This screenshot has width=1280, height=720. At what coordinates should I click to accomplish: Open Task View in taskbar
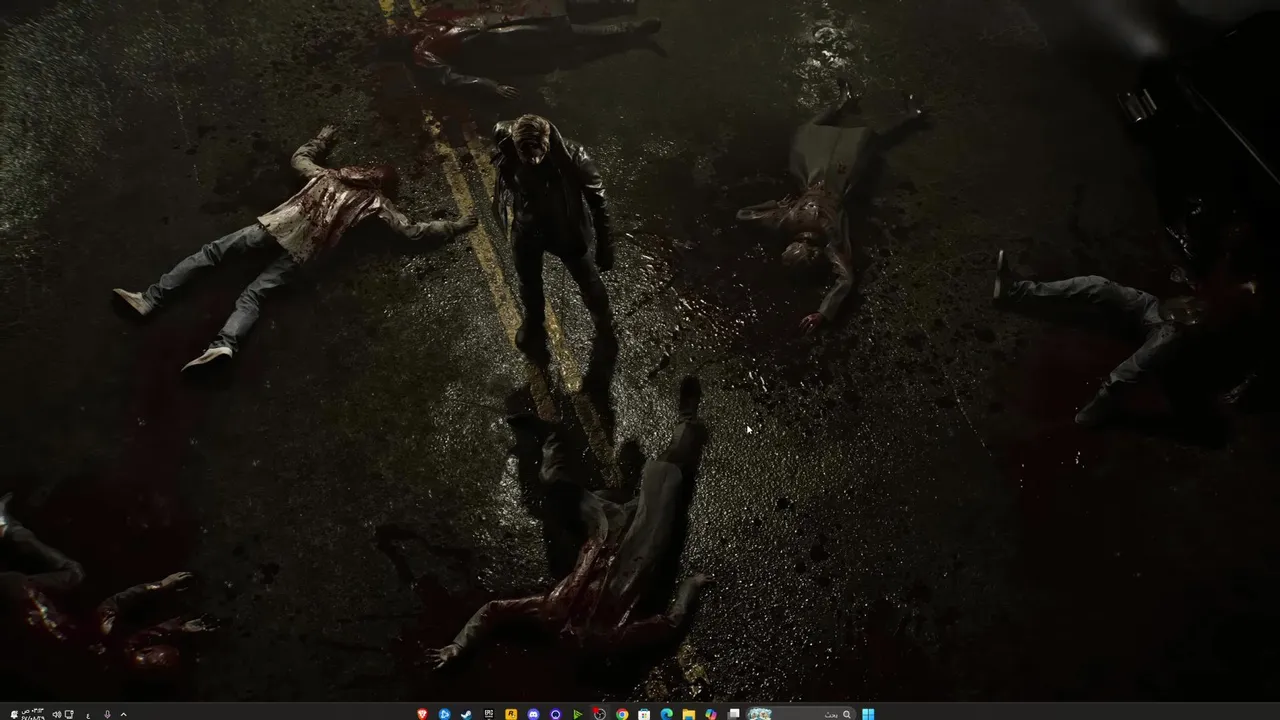[x=733, y=714]
